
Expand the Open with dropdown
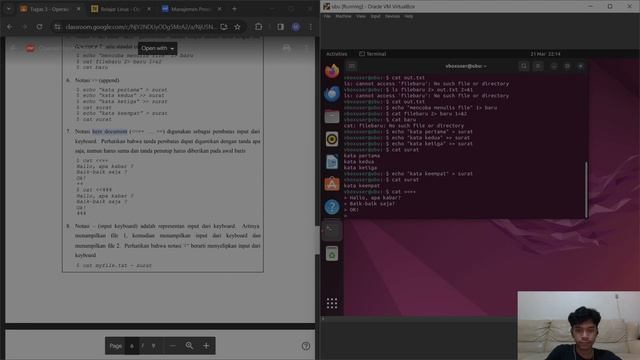[158, 48]
